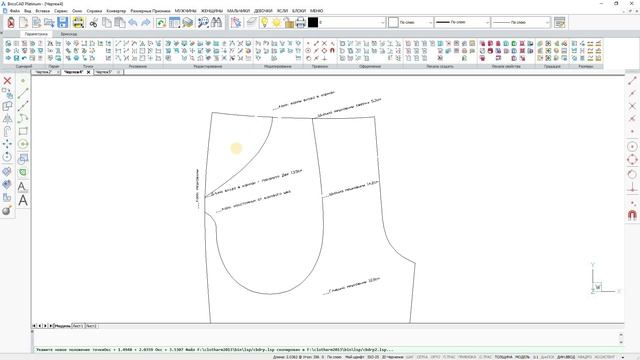Click the red X delete tool
The height and width of the screenshot is (360, 640).
pyautogui.click(x=7, y=80)
